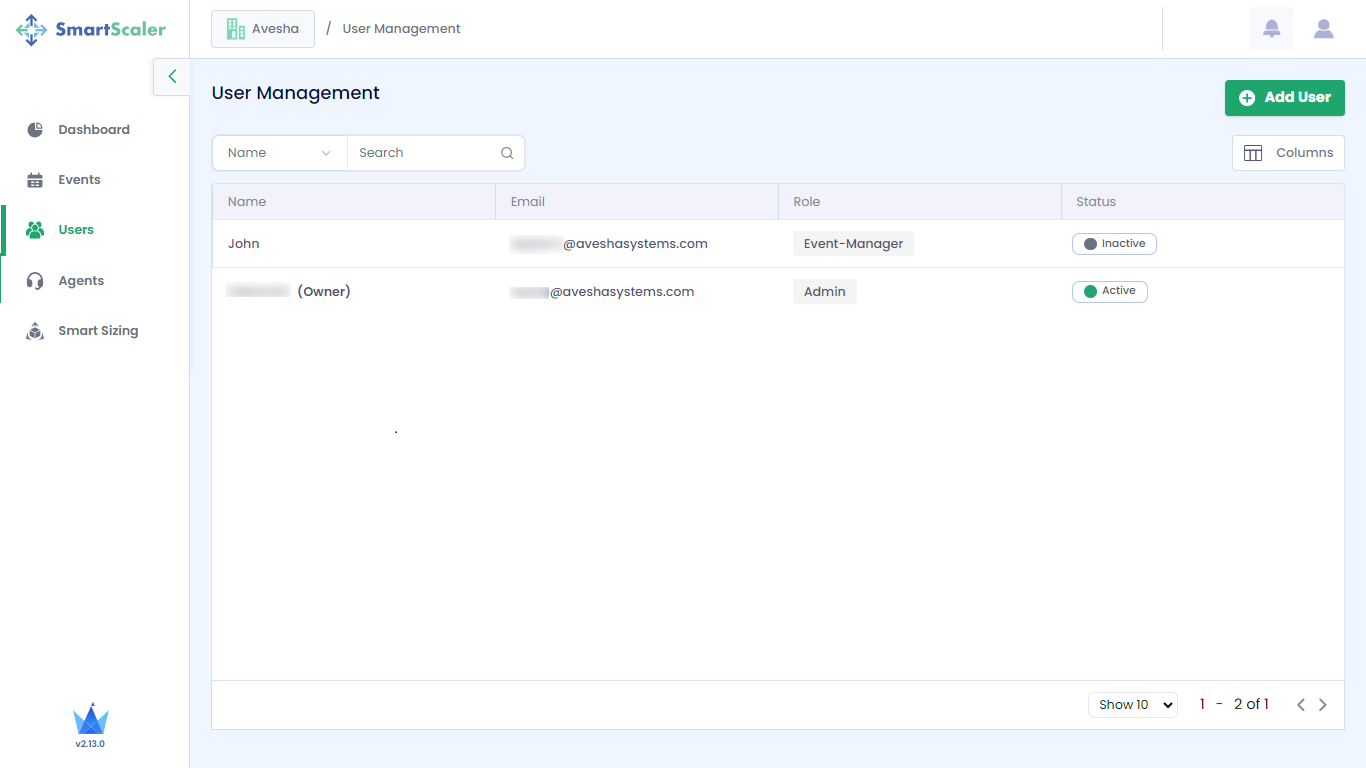Click the Agents headset icon
The width and height of the screenshot is (1366, 768).
(35, 281)
